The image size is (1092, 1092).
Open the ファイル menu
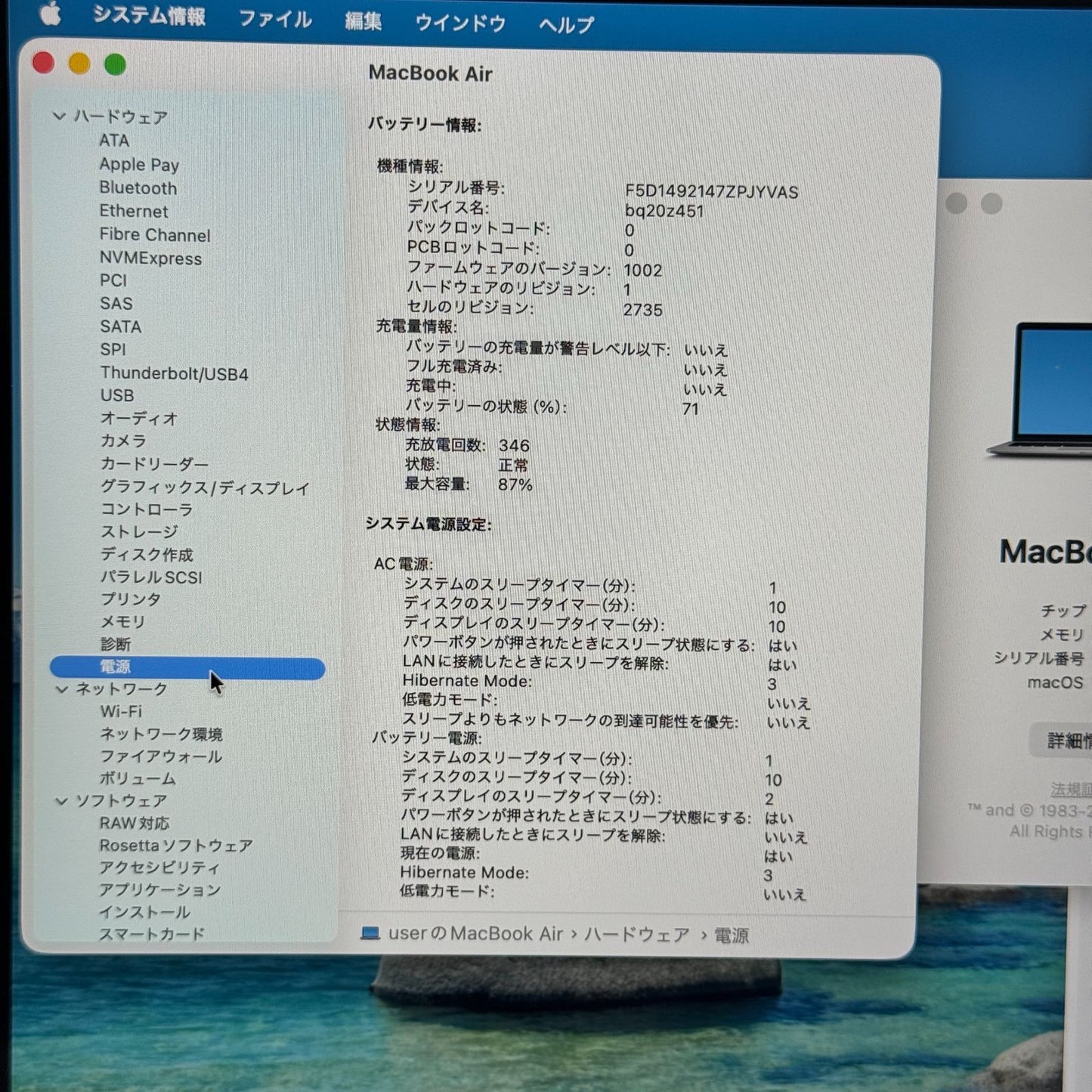pyautogui.click(x=275, y=19)
